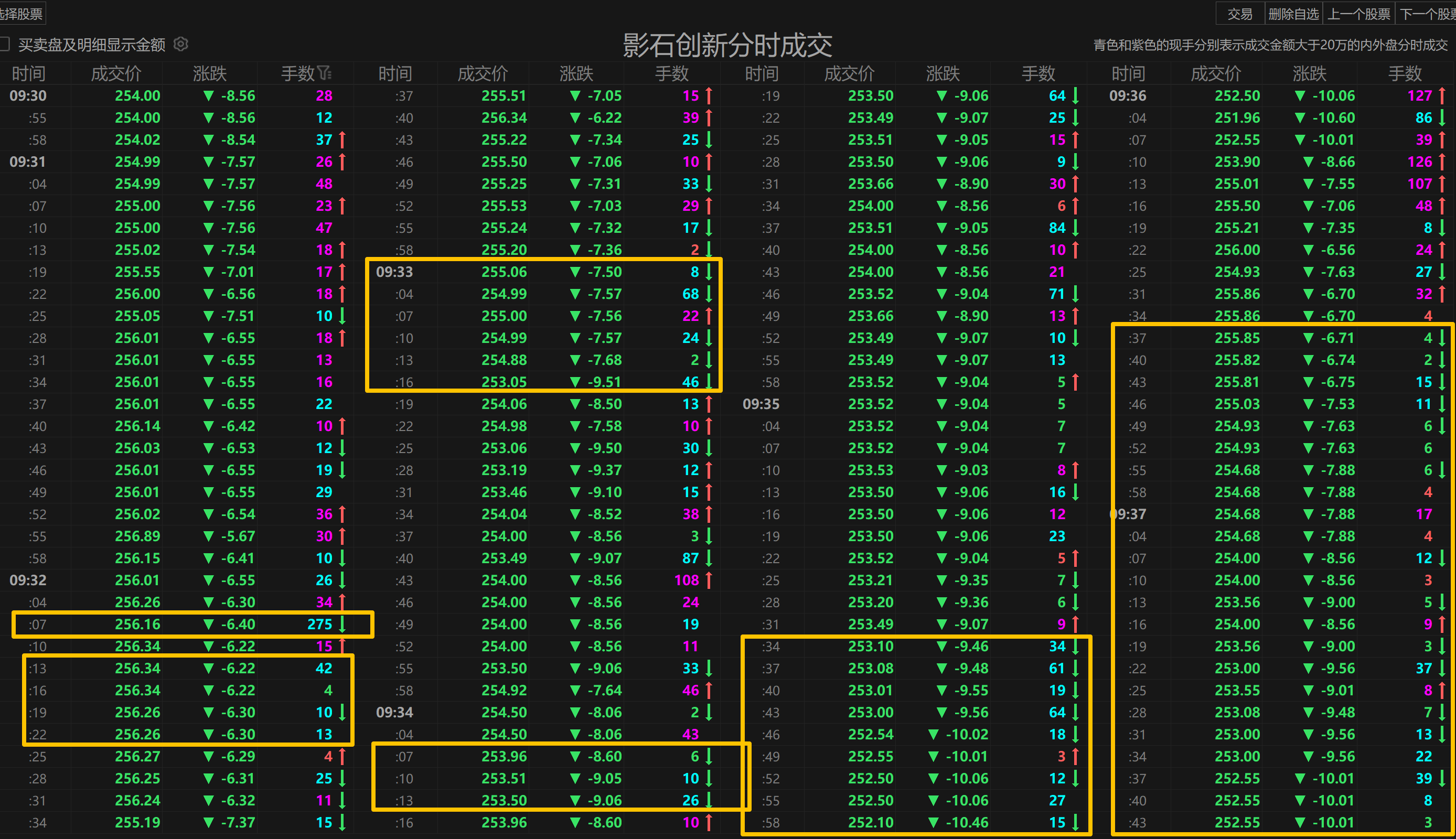1456x839 pixels.
Task: Open settings gear beside 买卖盘及明细显示金额
Action: click(181, 45)
